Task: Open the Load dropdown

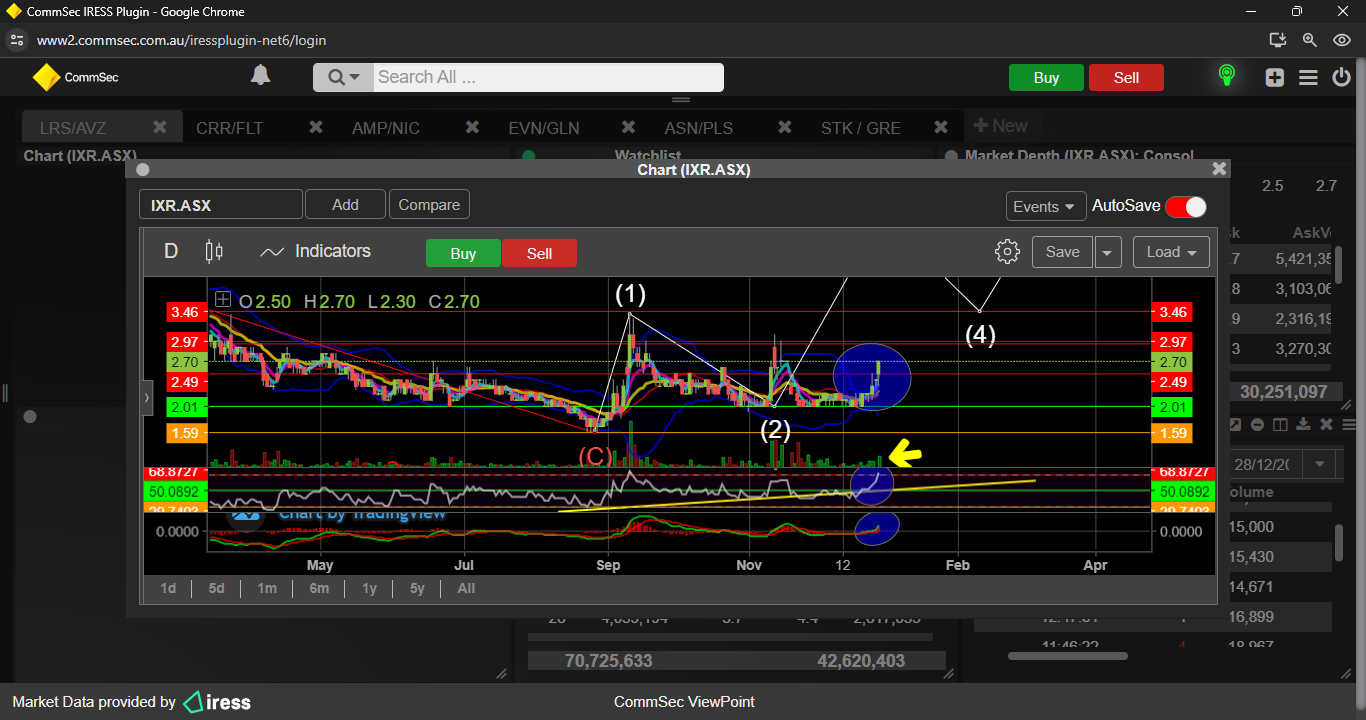Action: 1171,252
